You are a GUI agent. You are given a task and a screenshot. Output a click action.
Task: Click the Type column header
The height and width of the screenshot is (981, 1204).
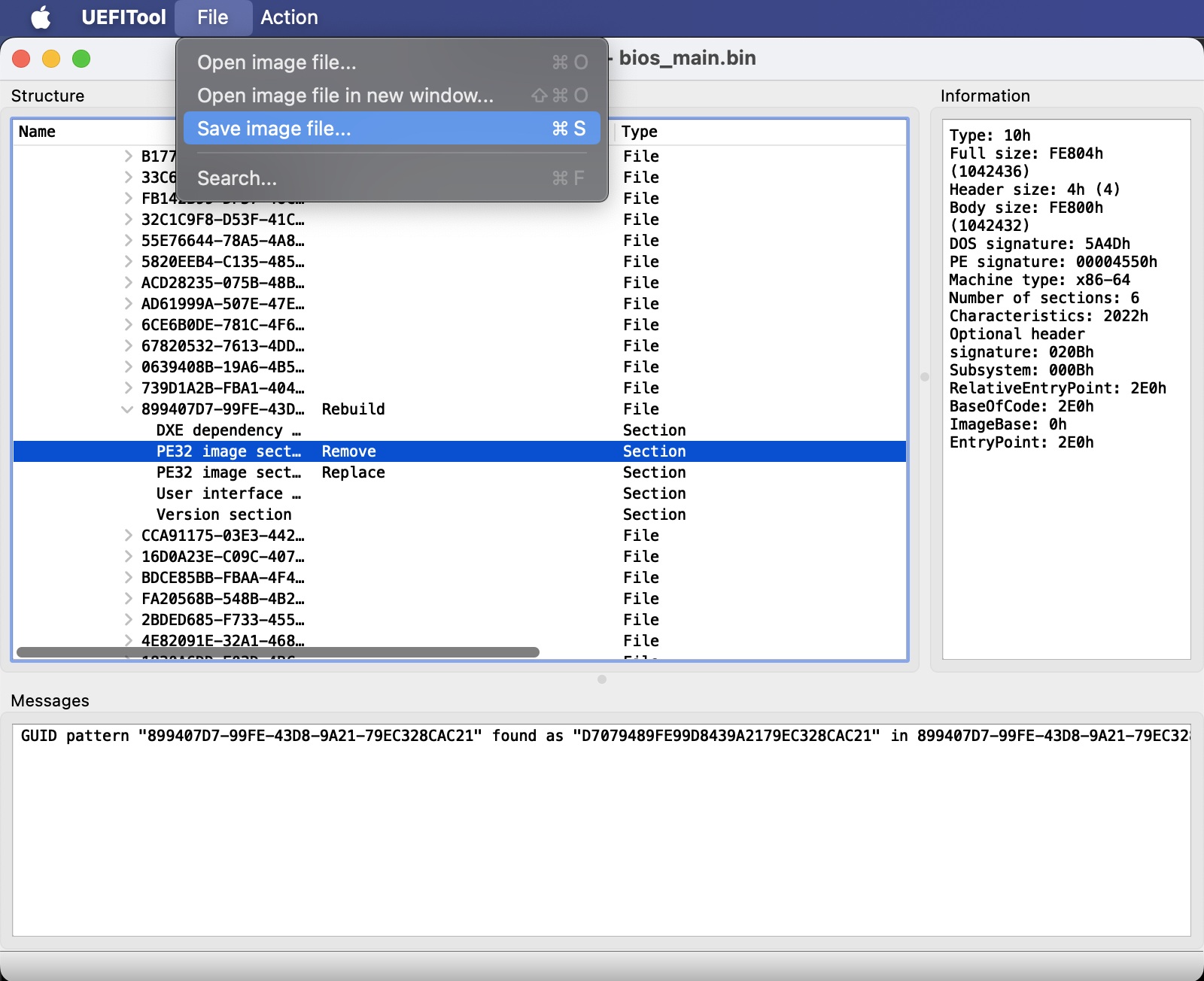pos(640,132)
